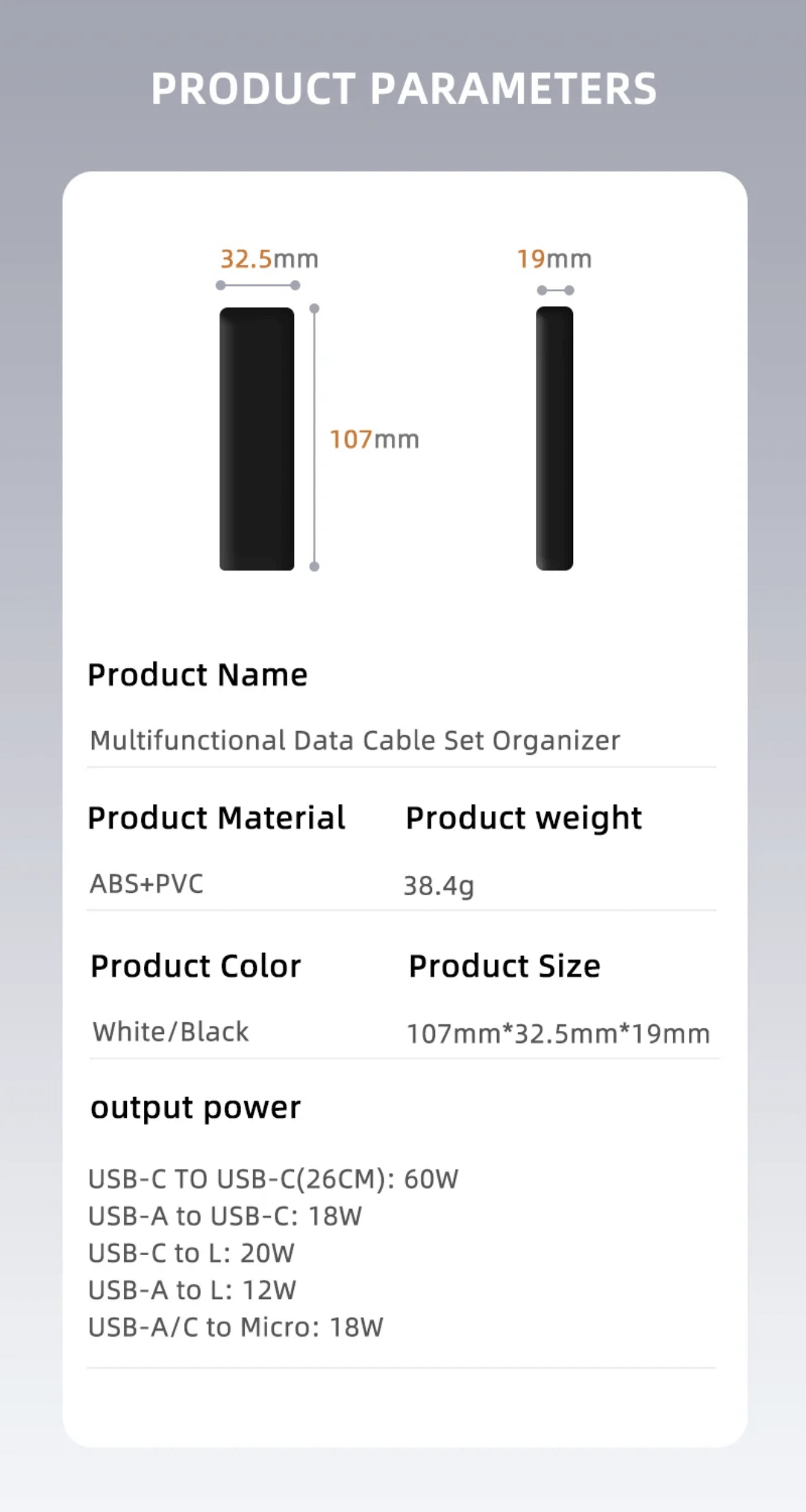Click the front view product image
Viewport: 806px width, 1512px height.
(x=257, y=439)
